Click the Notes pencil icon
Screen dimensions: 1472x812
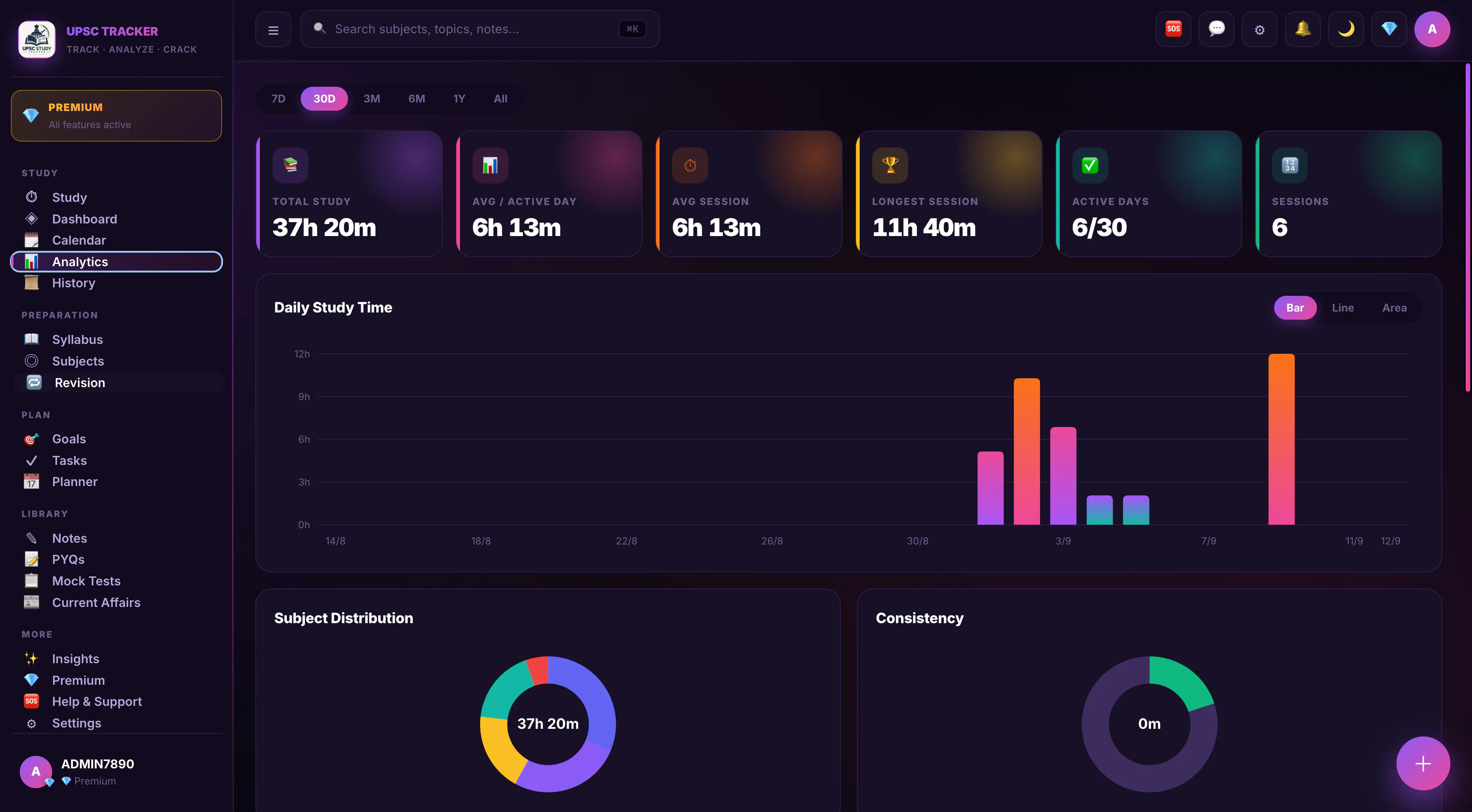coord(31,538)
